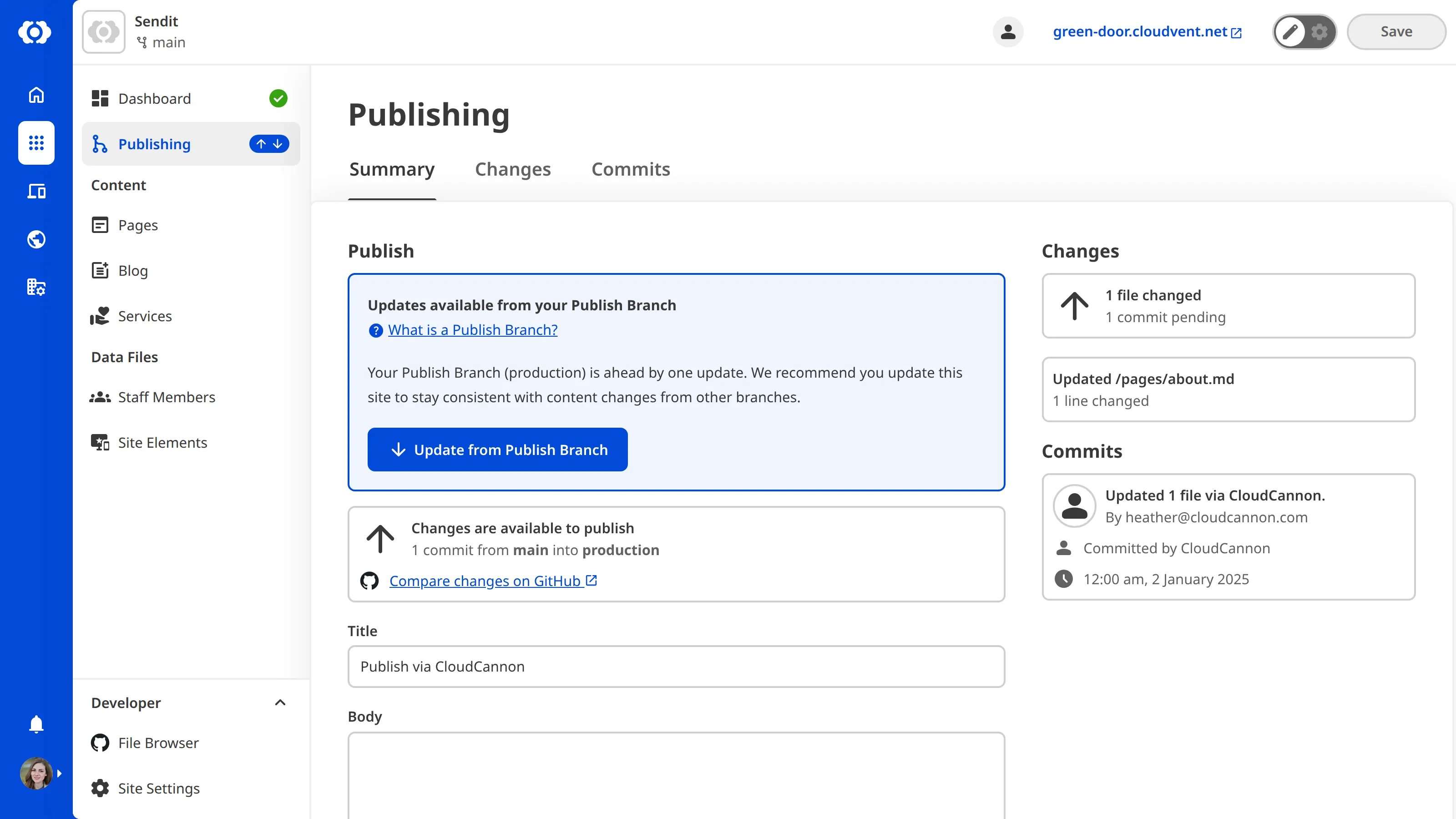Screen dimensions: 1456x819
Task: Select the globe icon in blue sidebar
Action: pos(35,239)
